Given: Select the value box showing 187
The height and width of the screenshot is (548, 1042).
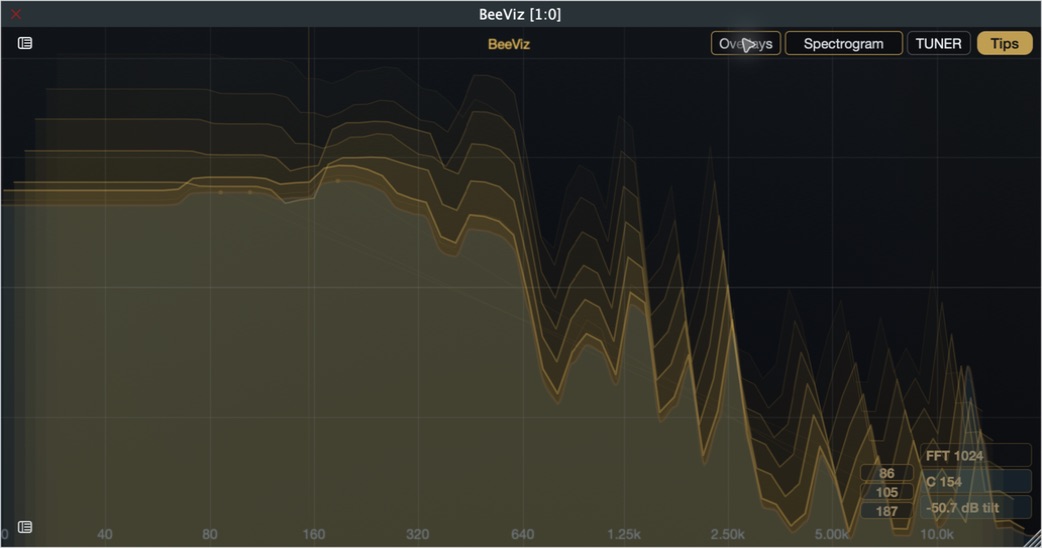Looking at the screenshot, I should coord(886,511).
